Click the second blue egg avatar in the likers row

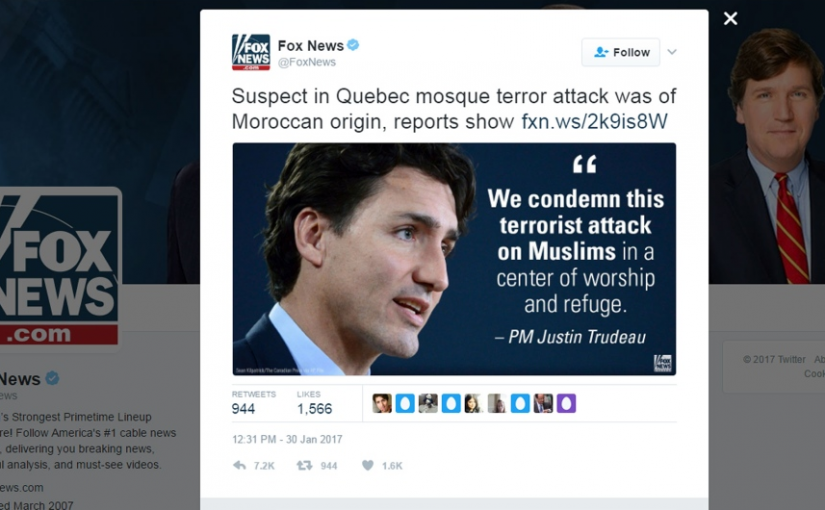tap(451, 403)
